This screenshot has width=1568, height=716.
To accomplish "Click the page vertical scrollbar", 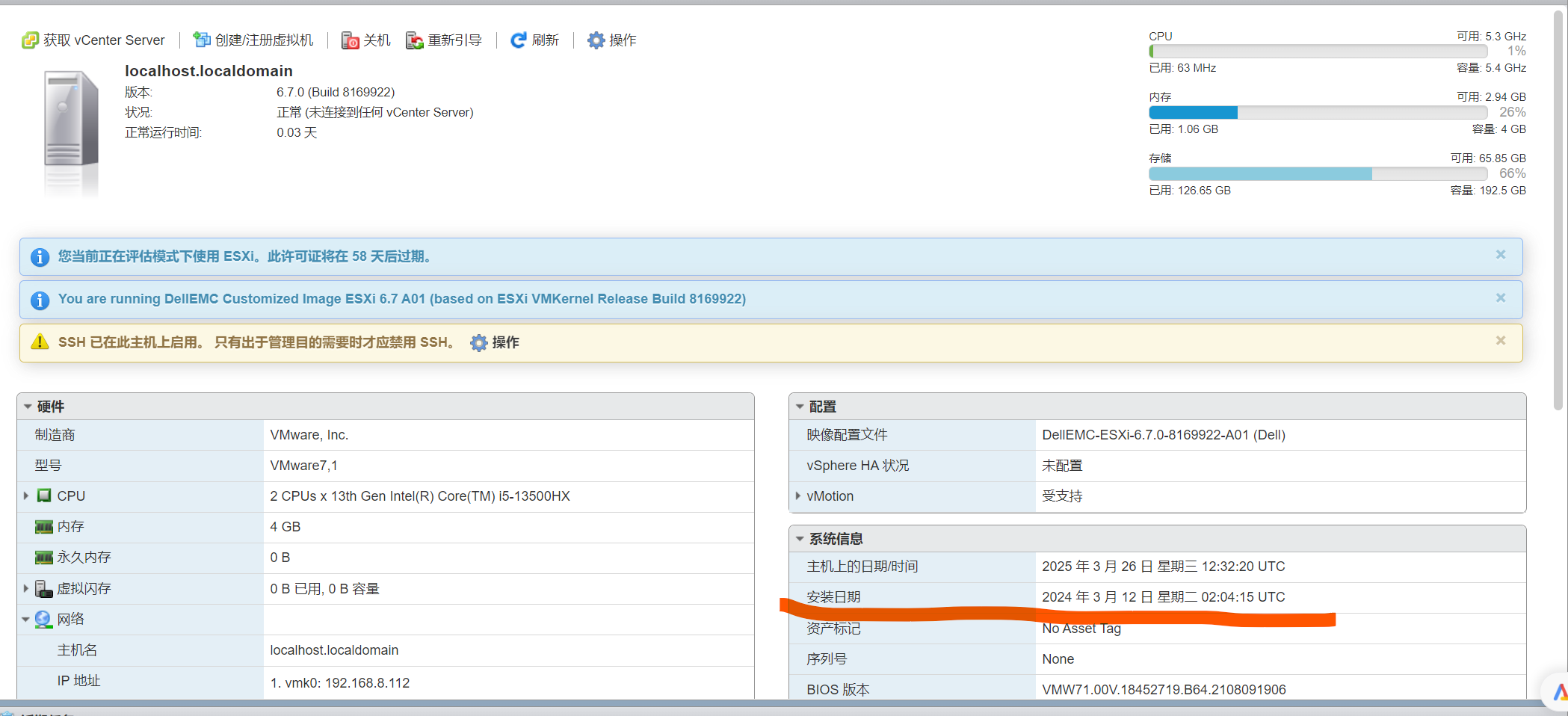I will pyautogui.click(x=1559, y=209).
